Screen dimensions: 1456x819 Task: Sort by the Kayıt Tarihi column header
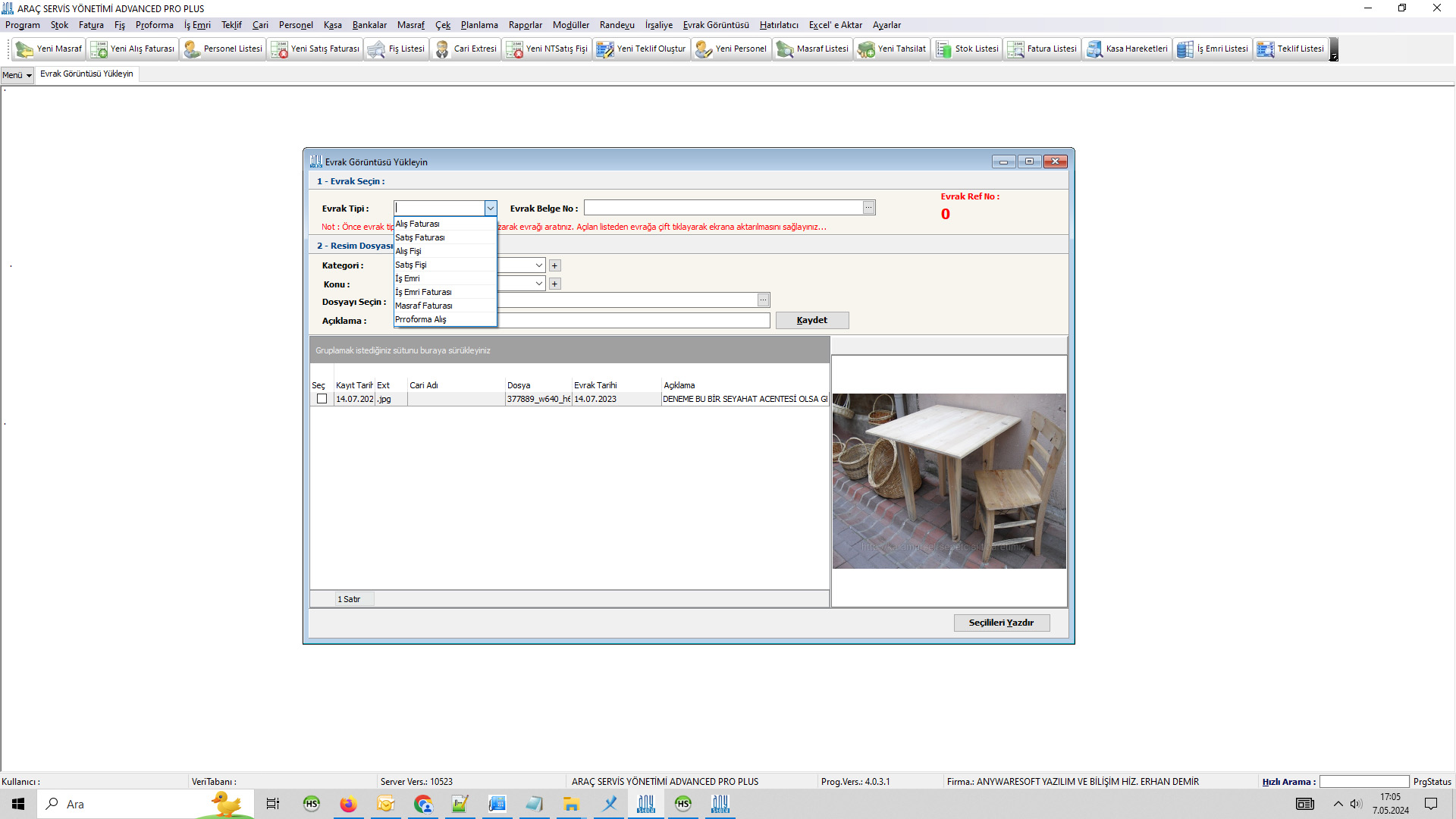(x=354, y=385)
